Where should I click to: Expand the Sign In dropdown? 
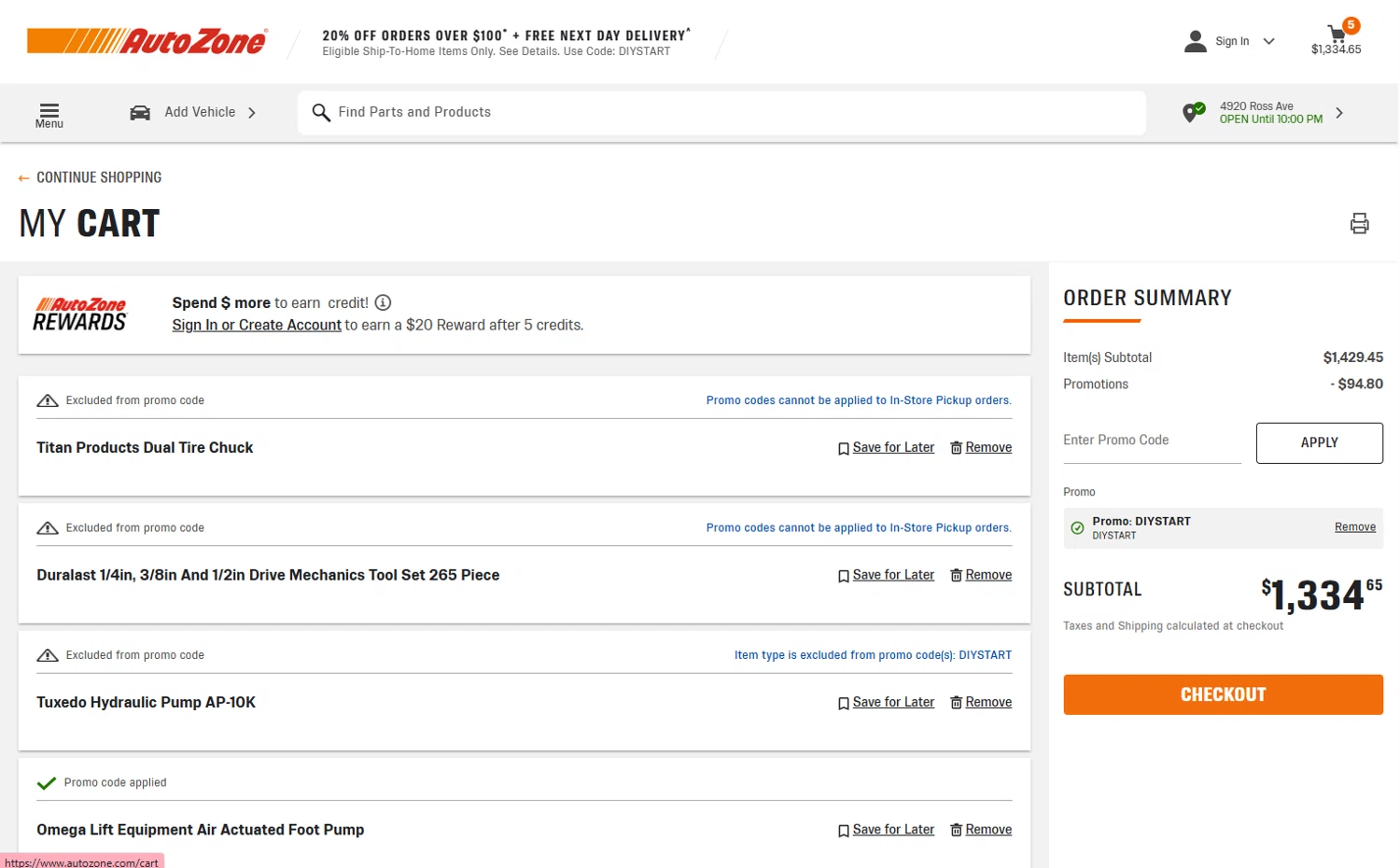tap(1268, 41)
